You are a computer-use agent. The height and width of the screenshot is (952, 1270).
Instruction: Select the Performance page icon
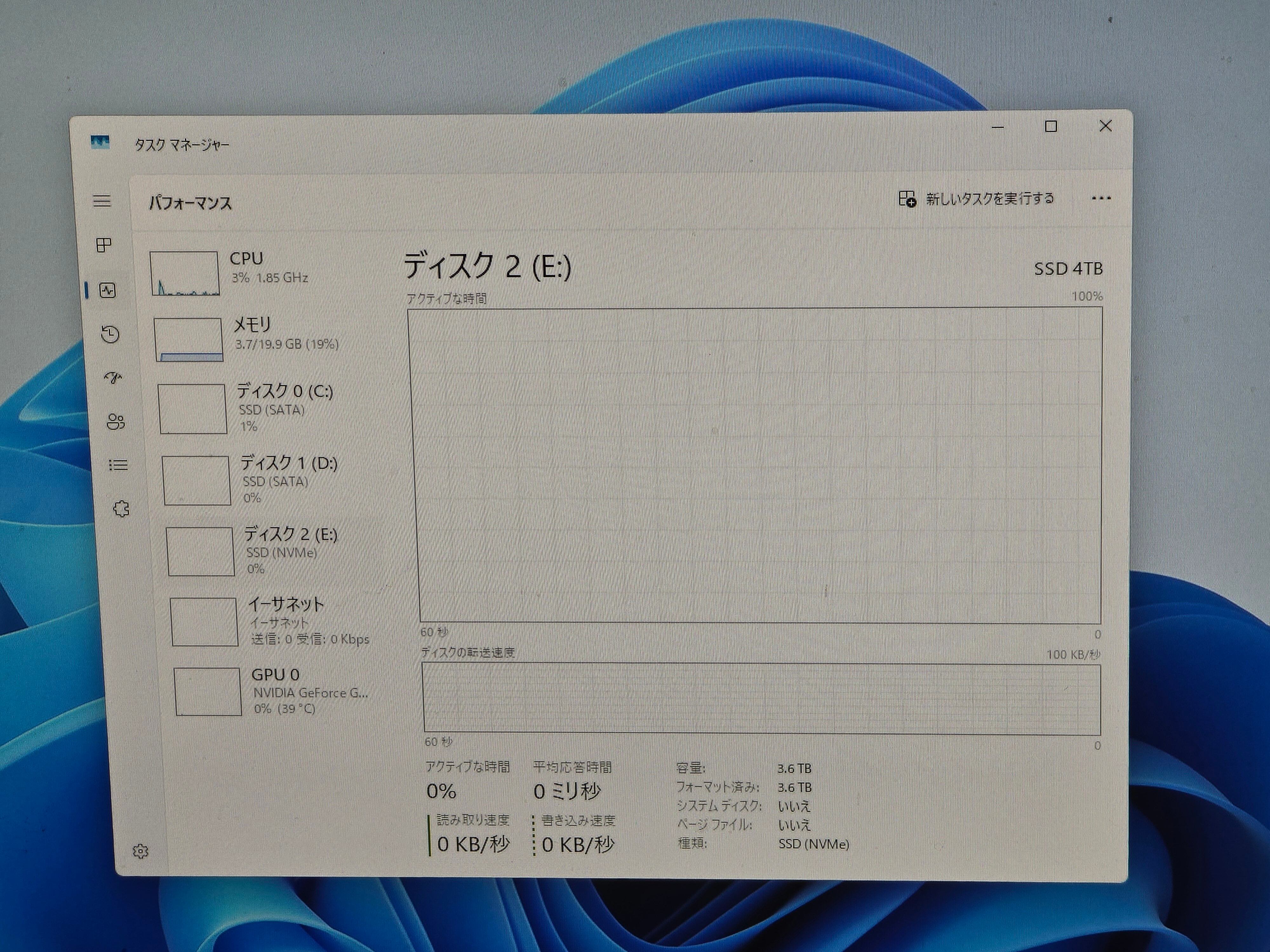107,290
